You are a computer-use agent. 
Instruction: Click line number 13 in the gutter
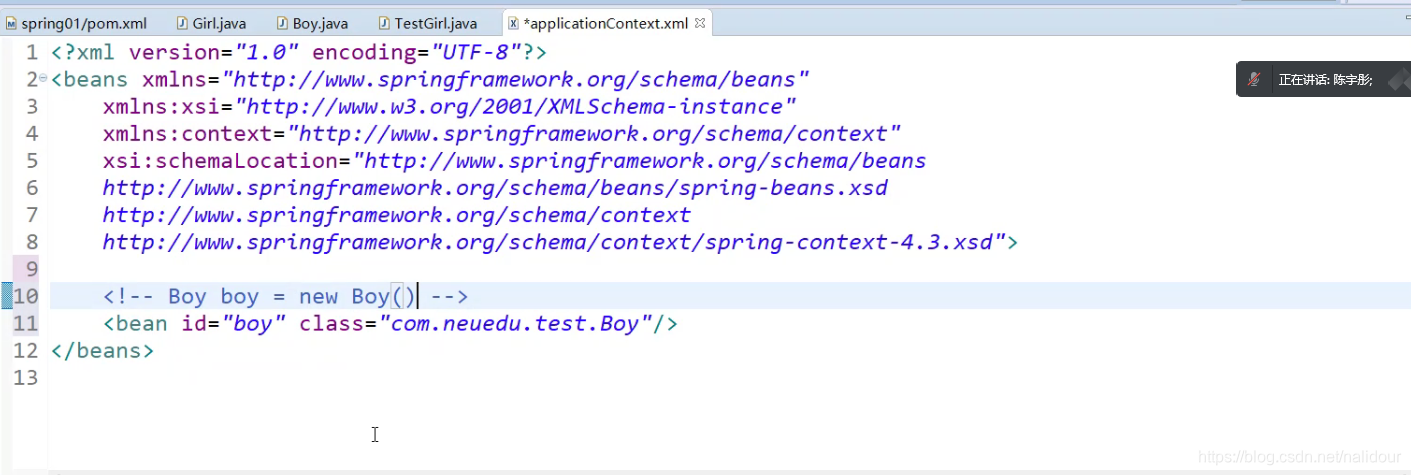point(26,378)
